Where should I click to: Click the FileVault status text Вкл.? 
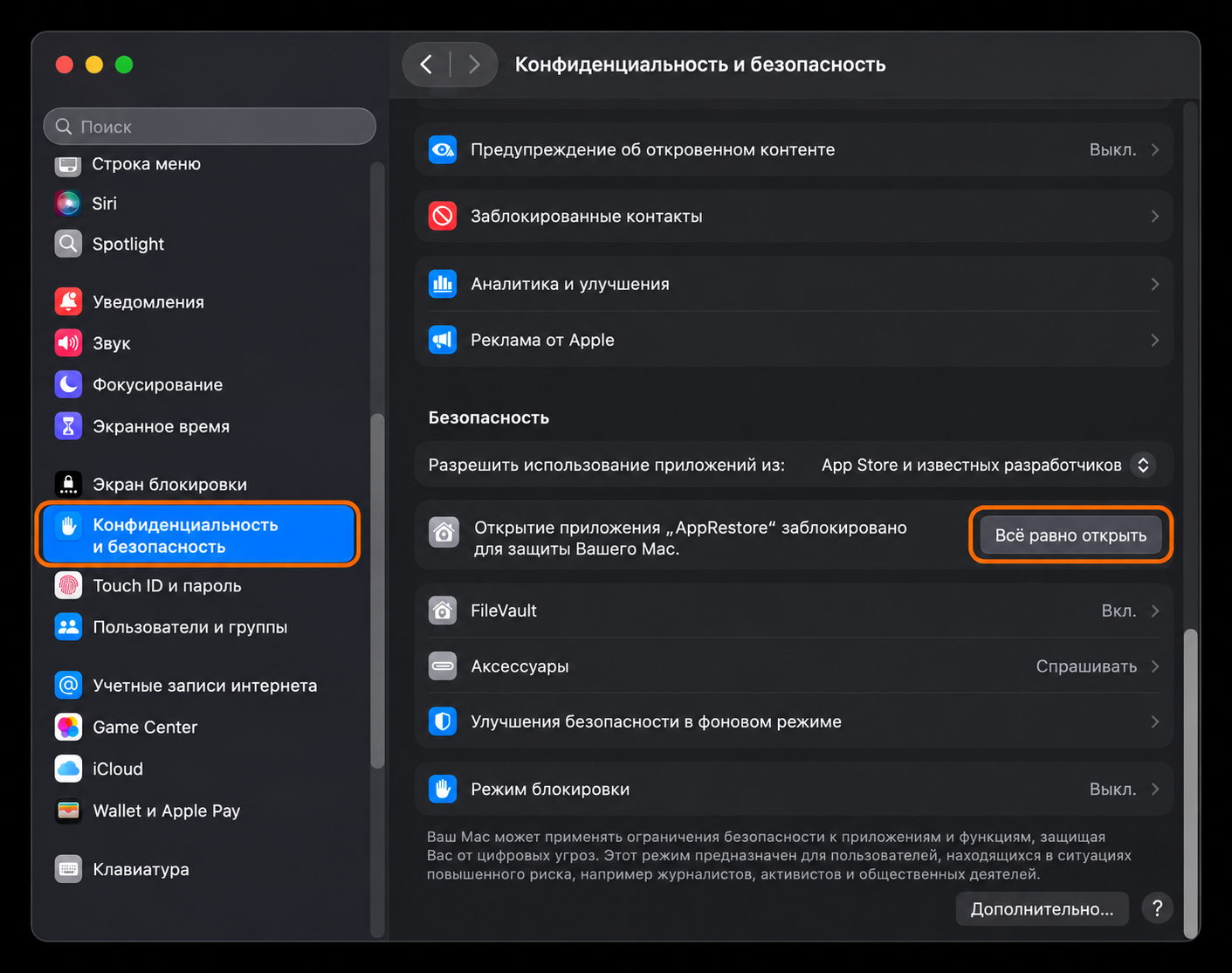tap(1118, 611)
